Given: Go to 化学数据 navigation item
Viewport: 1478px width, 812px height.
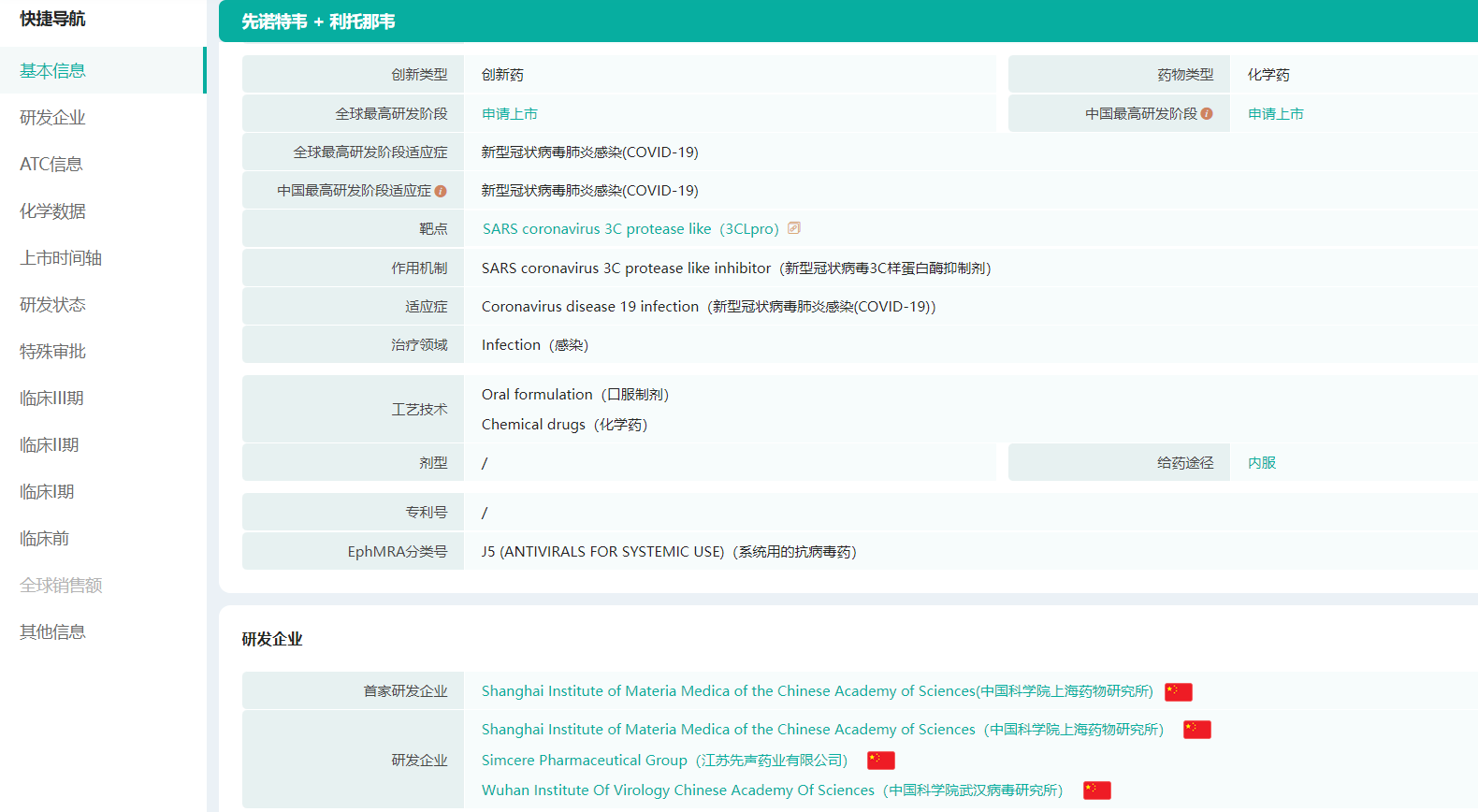Looking at the screenshot, I should point(52,211).
